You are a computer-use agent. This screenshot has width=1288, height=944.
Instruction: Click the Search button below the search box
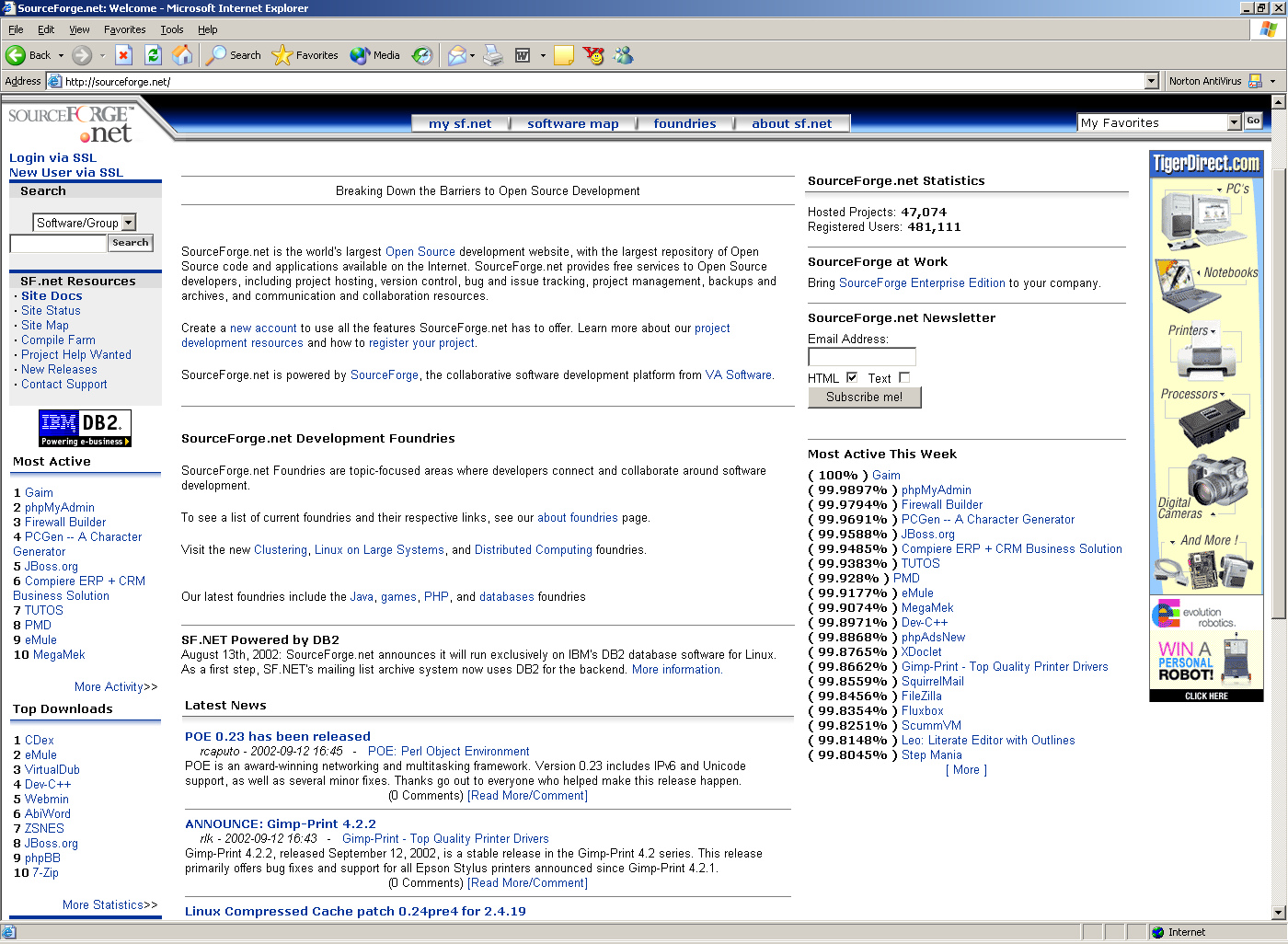131,243
